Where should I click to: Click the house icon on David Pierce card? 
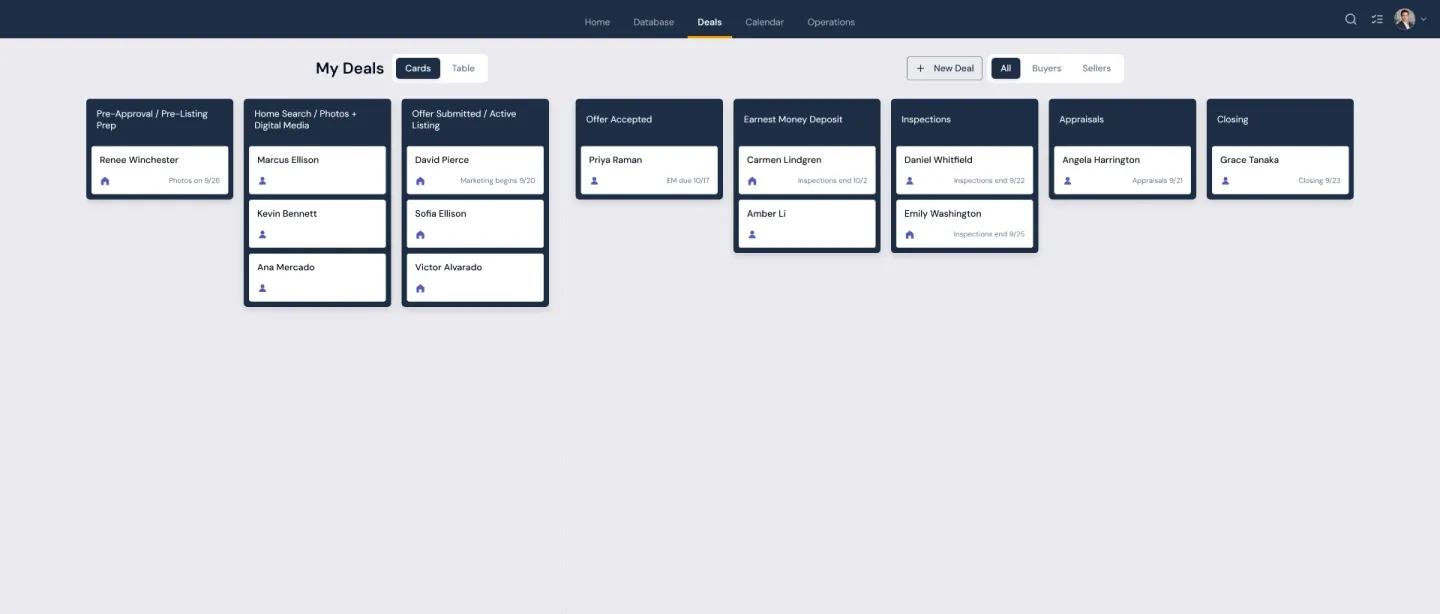pos(420,181)
